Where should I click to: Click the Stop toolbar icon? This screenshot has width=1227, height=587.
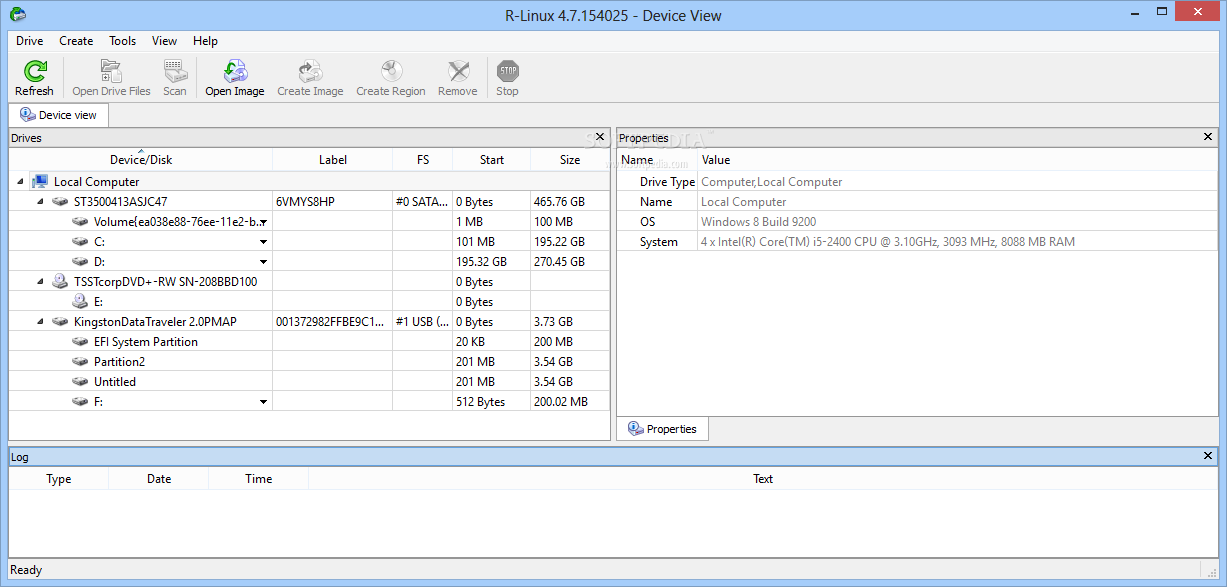[x=508, y=71]
